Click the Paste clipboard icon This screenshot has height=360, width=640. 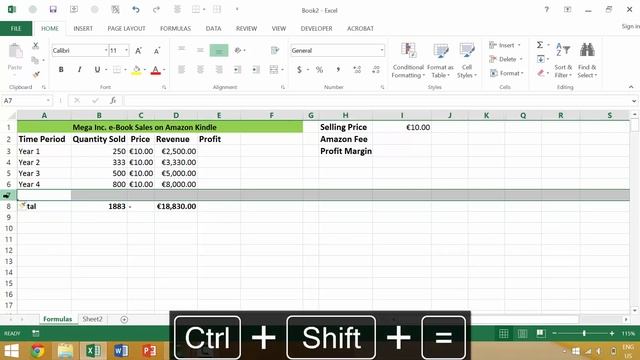(16, 51)
